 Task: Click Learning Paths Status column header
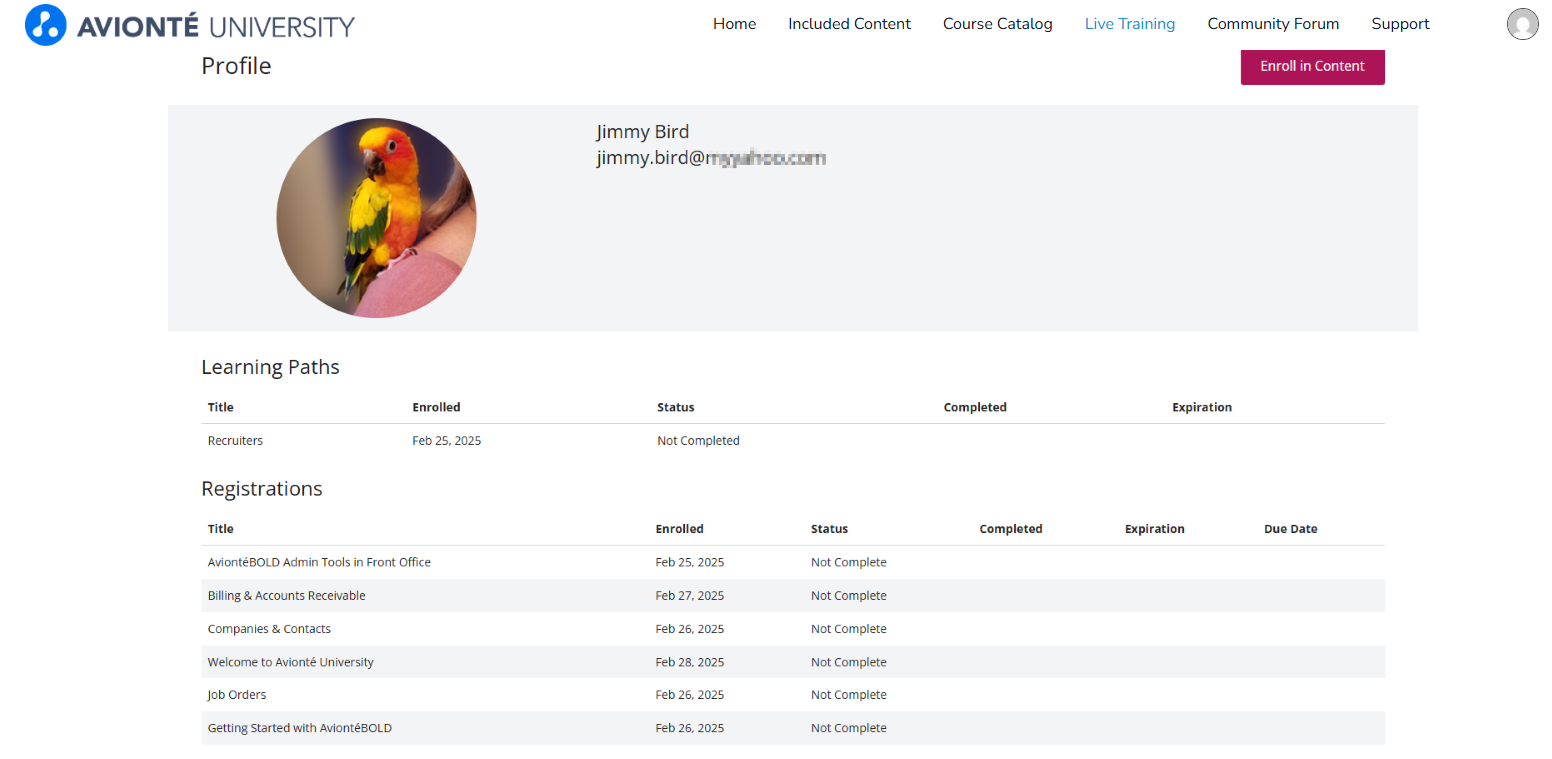(675, 408)
